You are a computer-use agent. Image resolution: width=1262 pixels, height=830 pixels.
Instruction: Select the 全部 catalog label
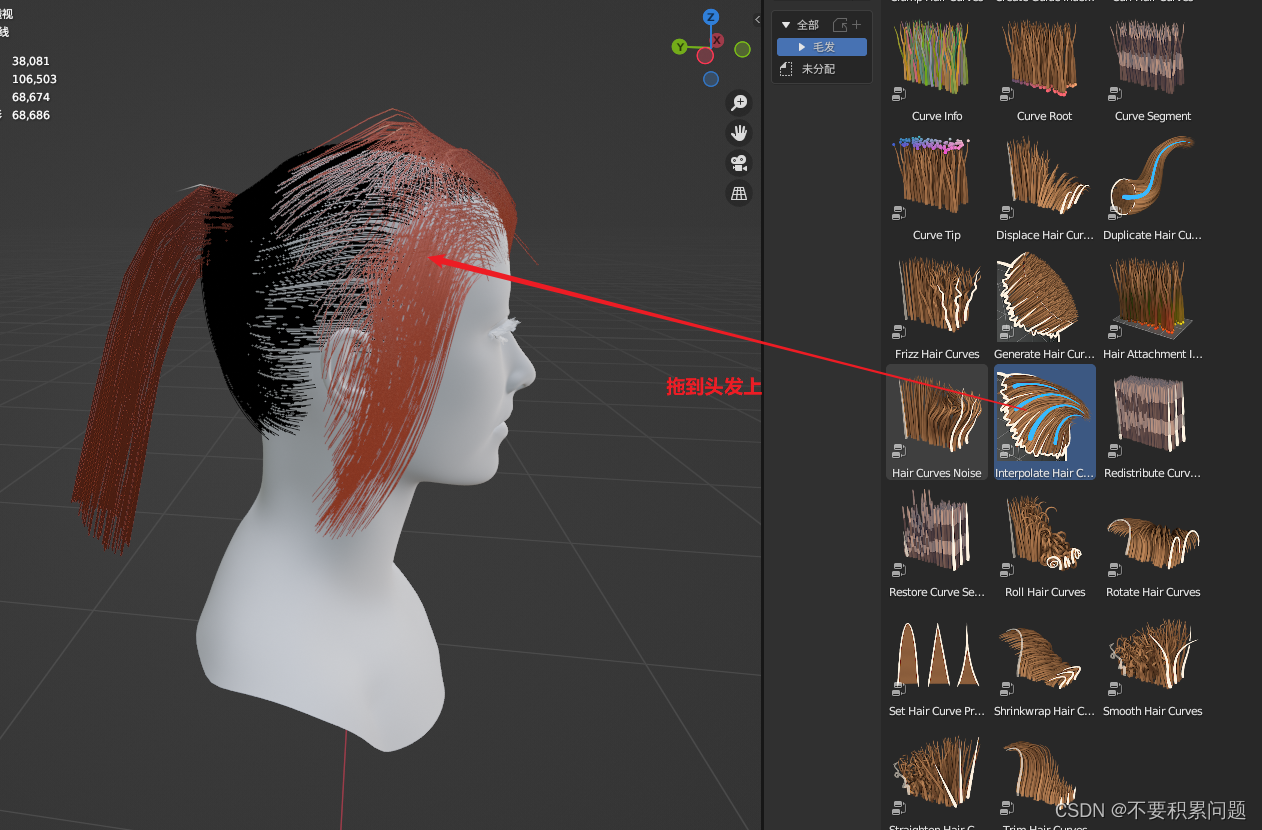click(x=808, y=25)
